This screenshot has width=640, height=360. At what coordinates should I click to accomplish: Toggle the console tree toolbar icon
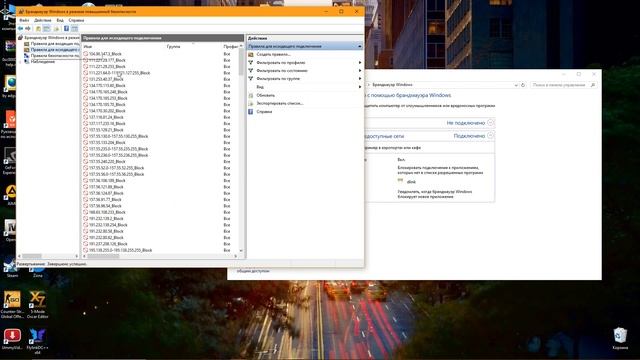coord(47,29)
